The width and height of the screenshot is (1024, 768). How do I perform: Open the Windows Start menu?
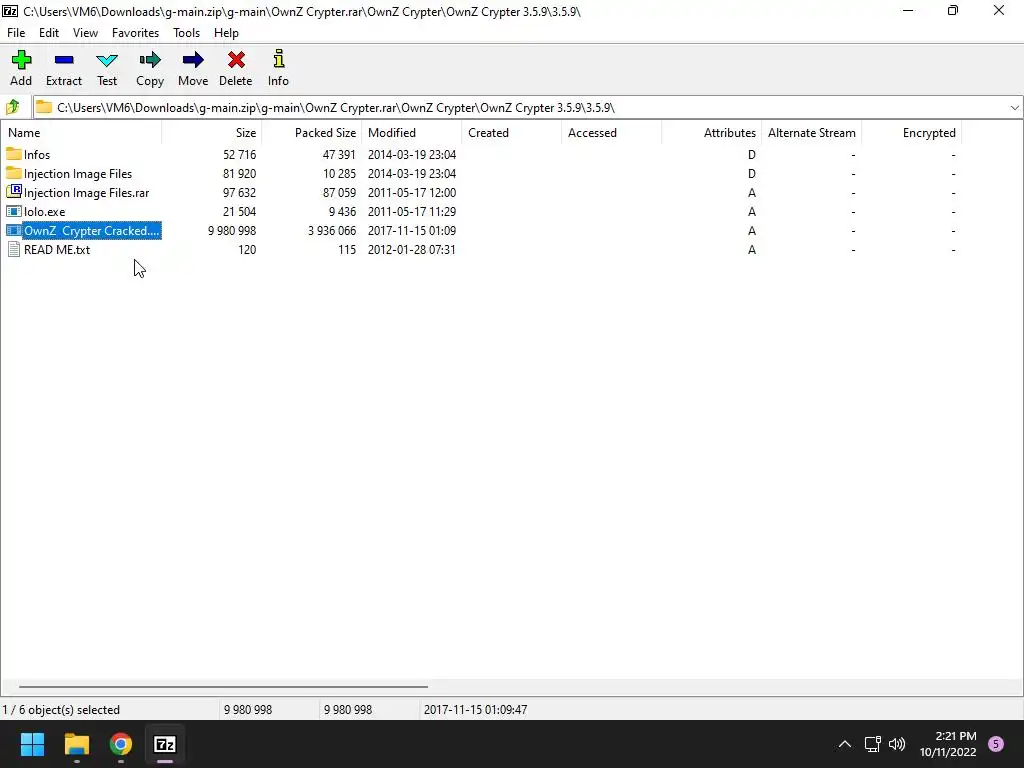pyautogui.click(x=32, y=744)
